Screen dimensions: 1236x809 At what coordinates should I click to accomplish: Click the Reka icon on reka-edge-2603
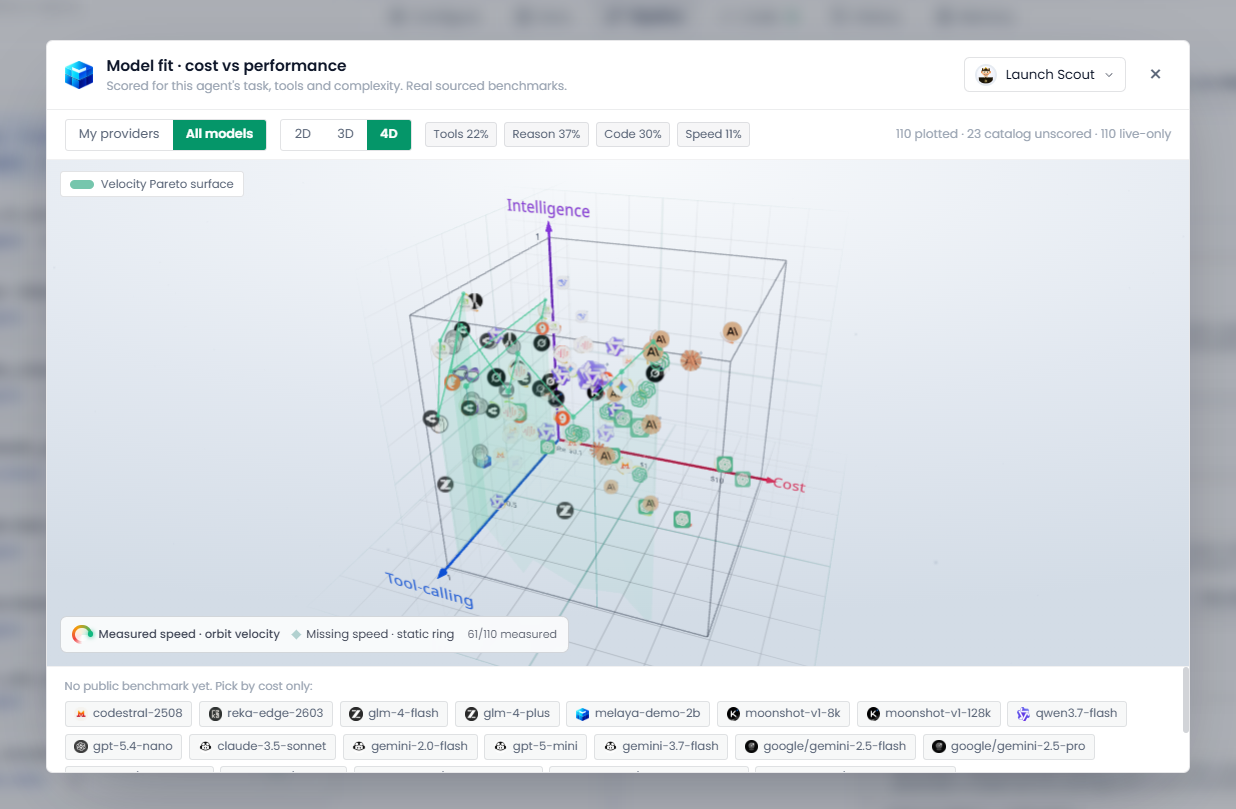pos(215,714)
